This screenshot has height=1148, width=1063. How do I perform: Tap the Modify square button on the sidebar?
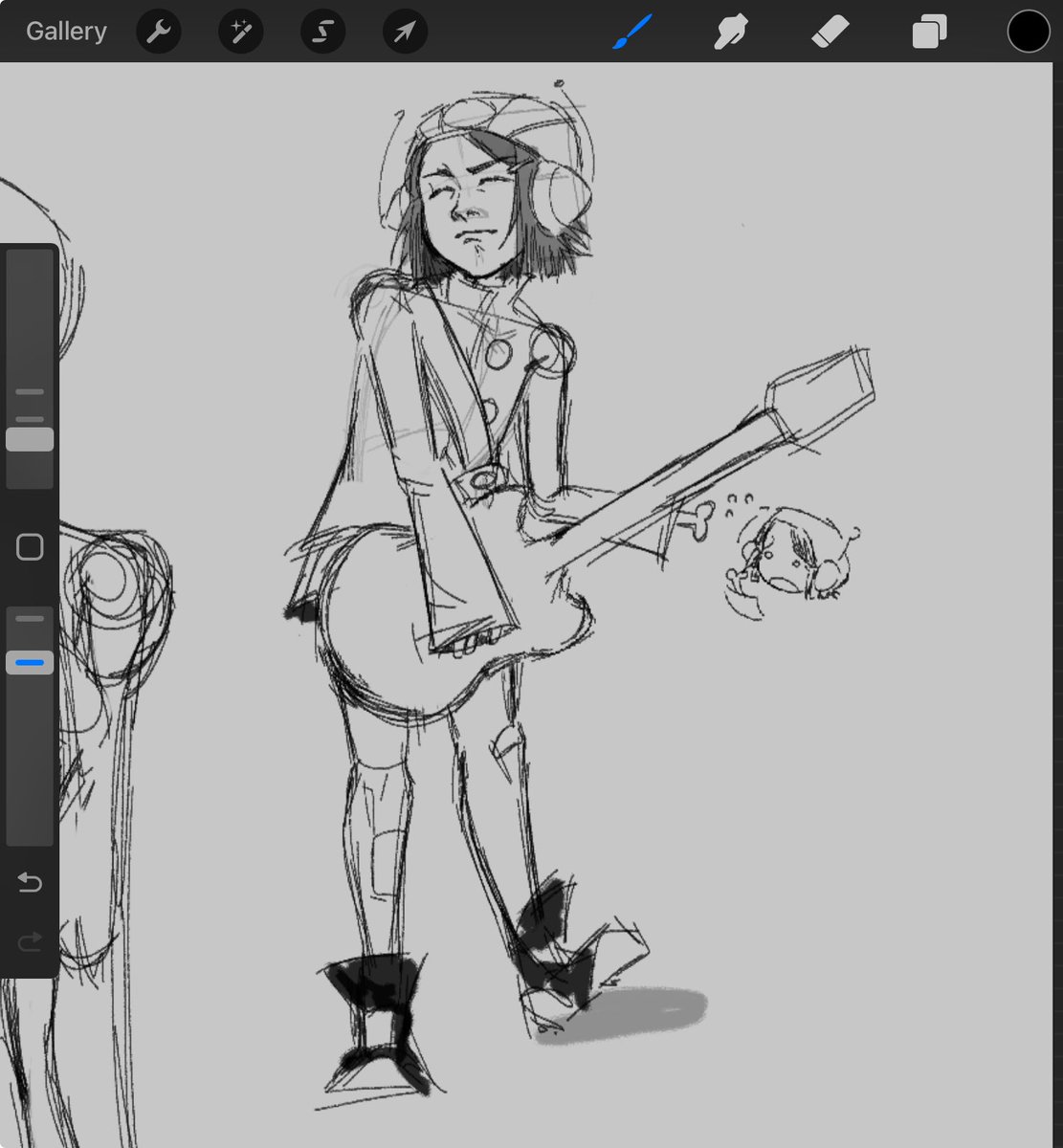(30, 545)
